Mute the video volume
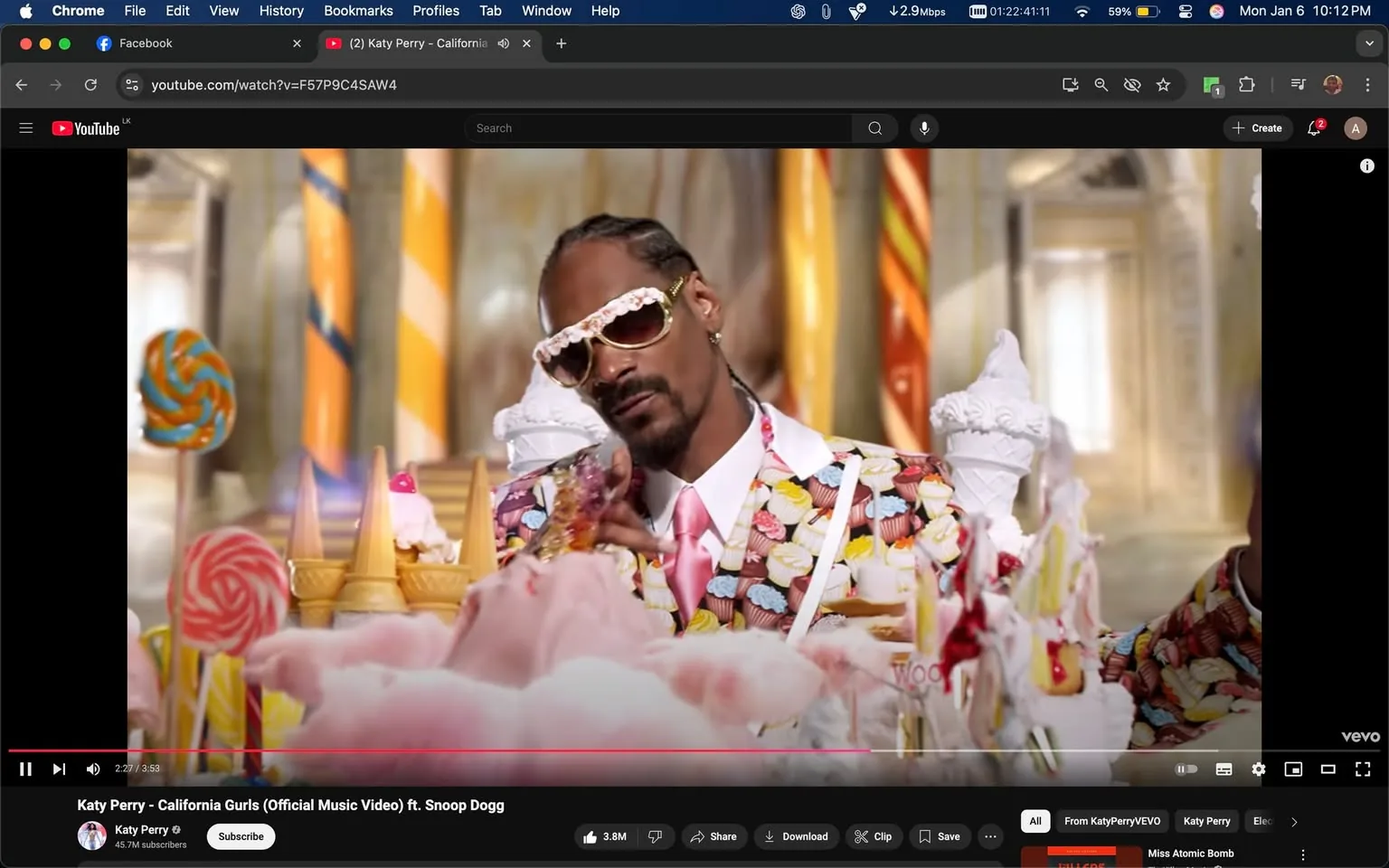1389x868 pixels. (92, 769)
